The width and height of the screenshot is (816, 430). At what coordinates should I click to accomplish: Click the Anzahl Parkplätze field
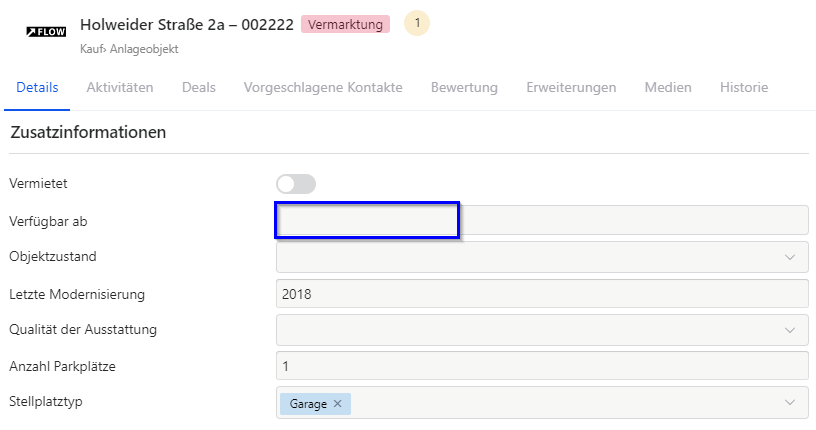pyautogui.click(x=542, y=366)
